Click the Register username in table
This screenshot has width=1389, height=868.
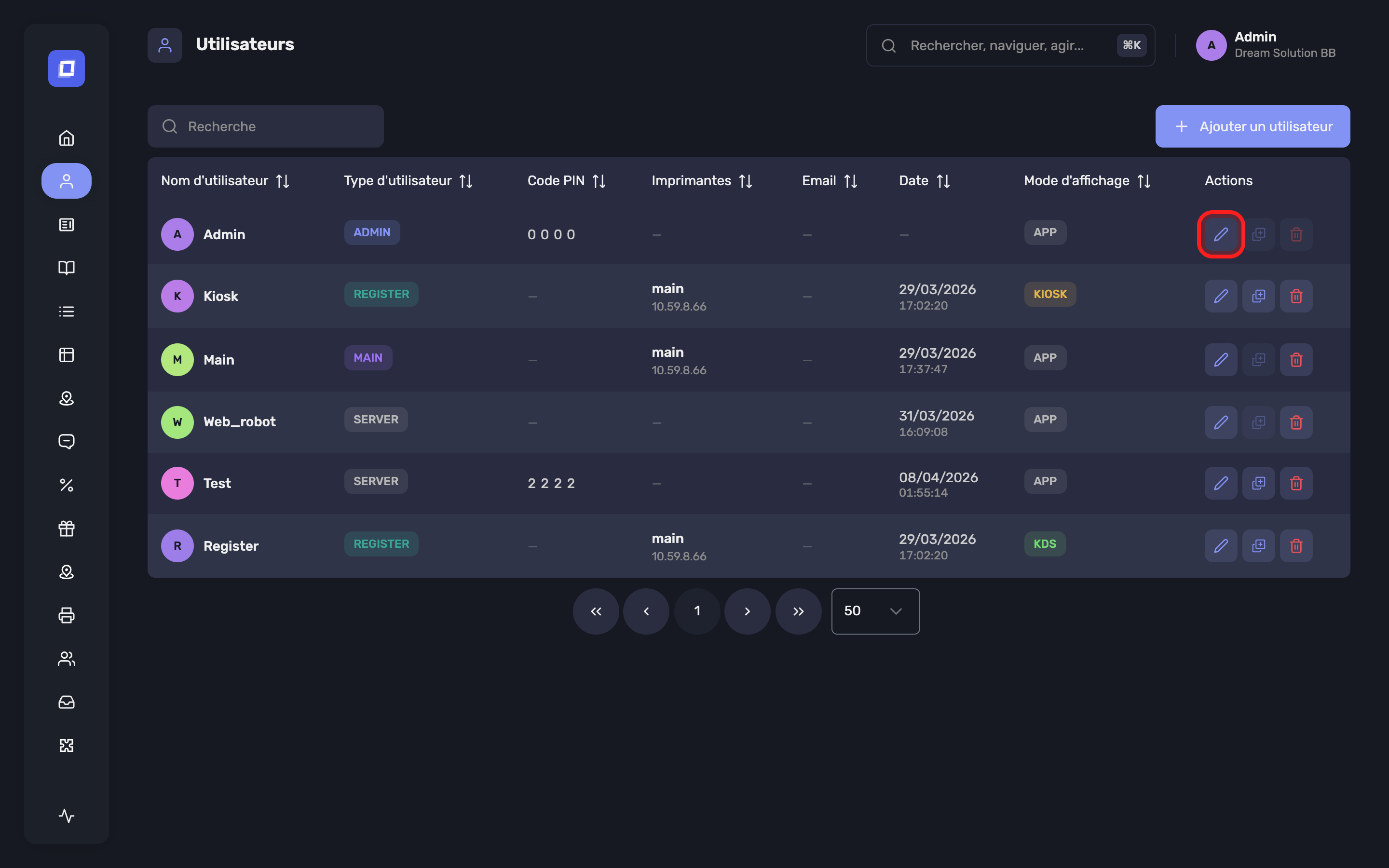231,545
